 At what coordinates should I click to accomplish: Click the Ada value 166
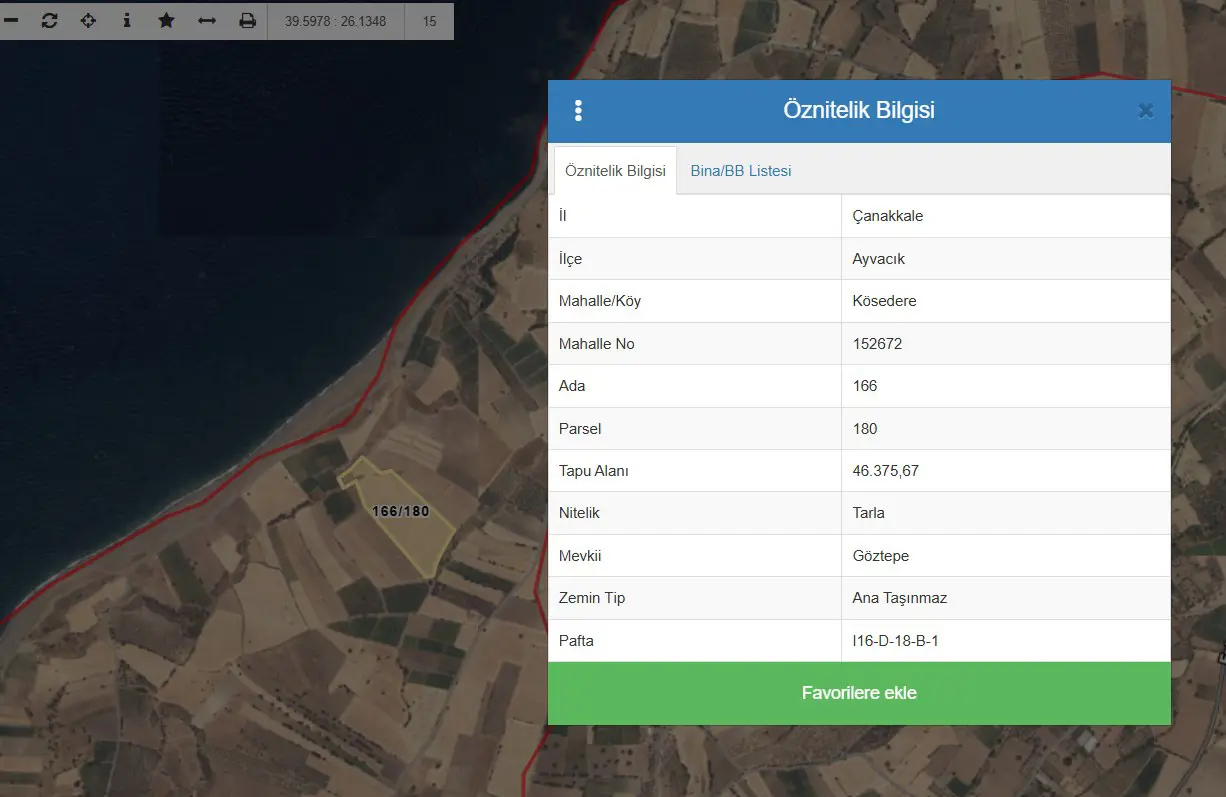coord(865,386)
